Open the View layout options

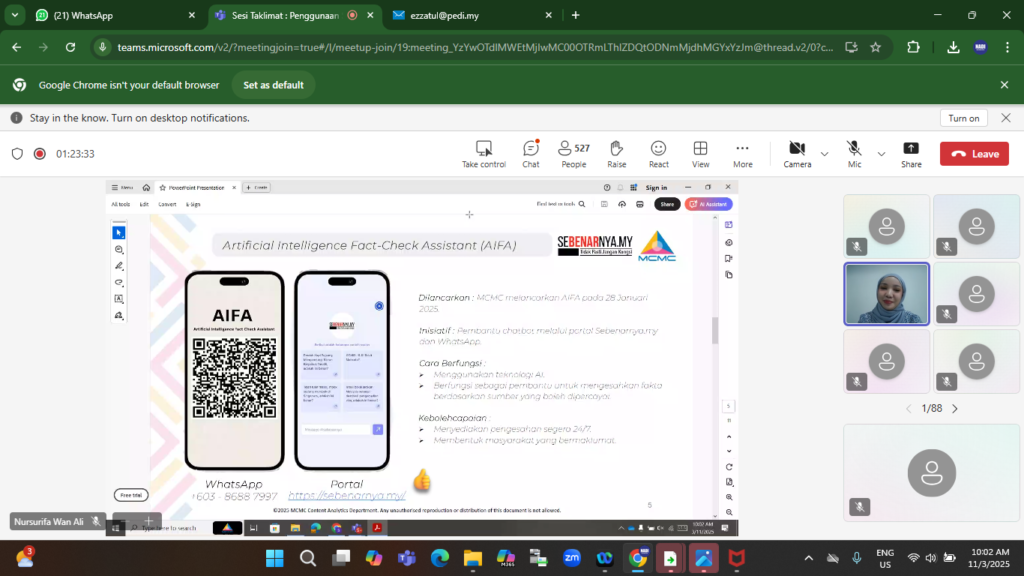701,154
